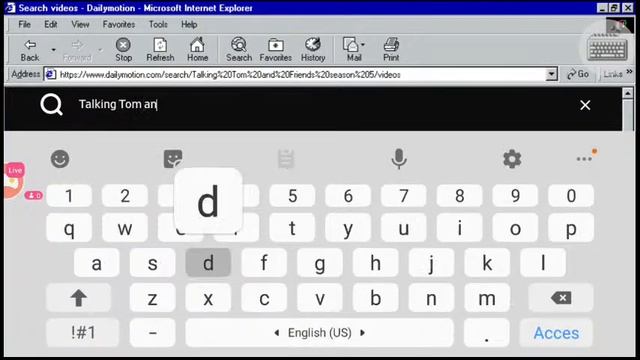Viewport: 640px width, 360px height.
Task: Open the Search toolbar button
Action: [x=239, y=50]
